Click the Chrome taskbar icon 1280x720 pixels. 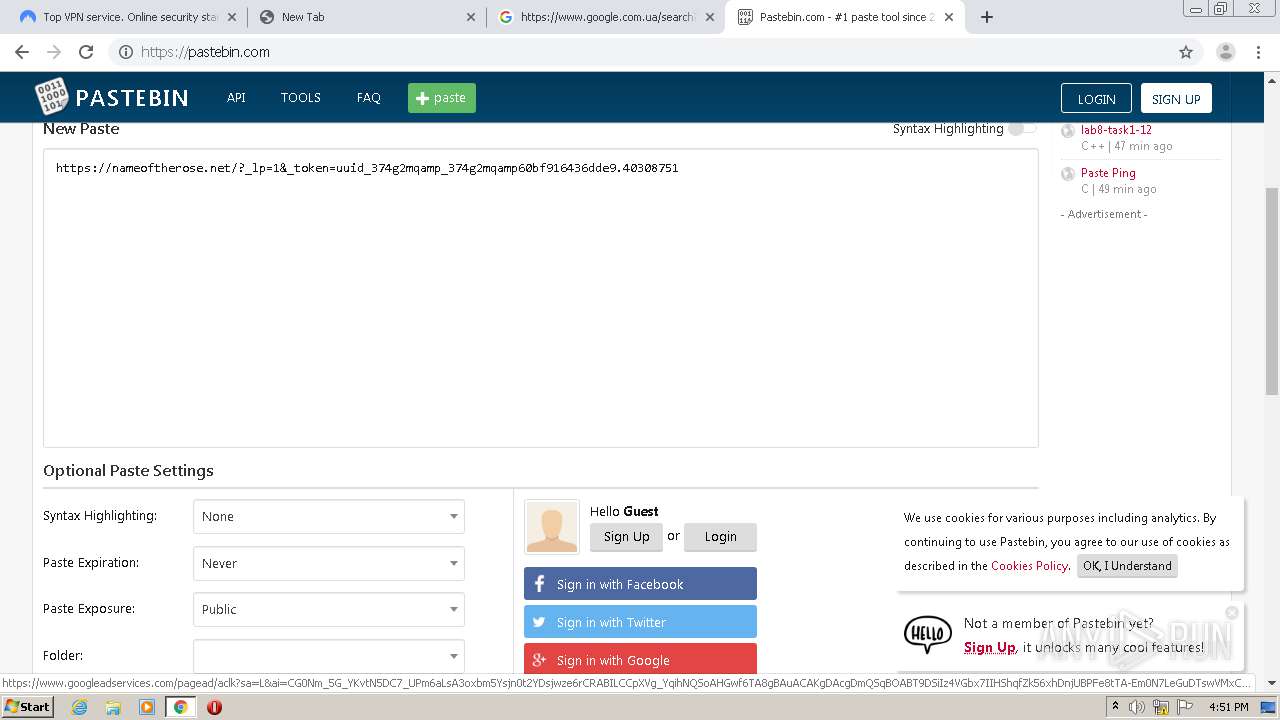181,707
